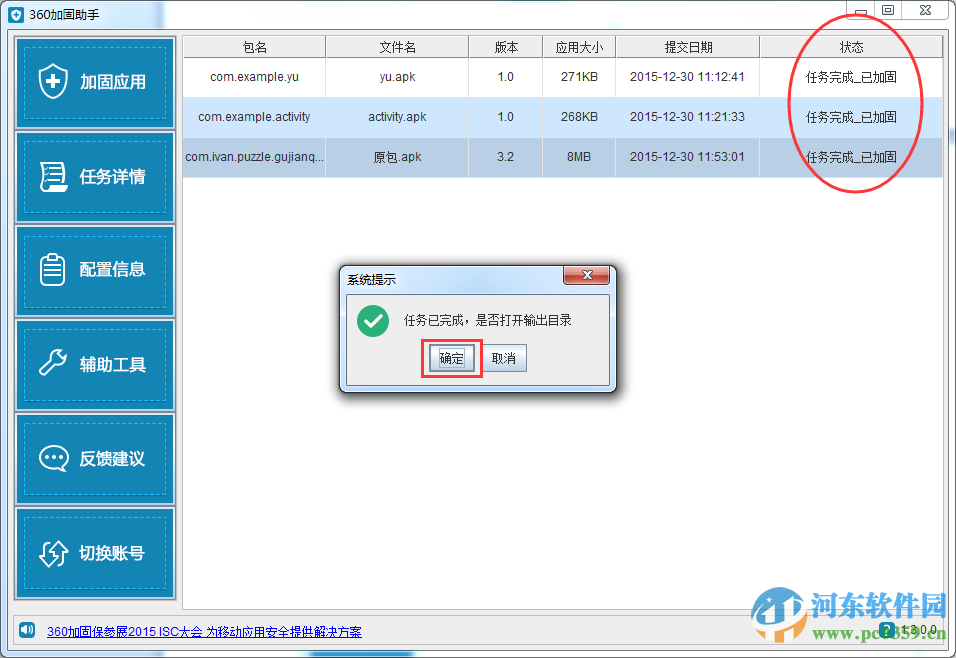
Task: Minimize the 360加固助手 window
Action: 861,10
